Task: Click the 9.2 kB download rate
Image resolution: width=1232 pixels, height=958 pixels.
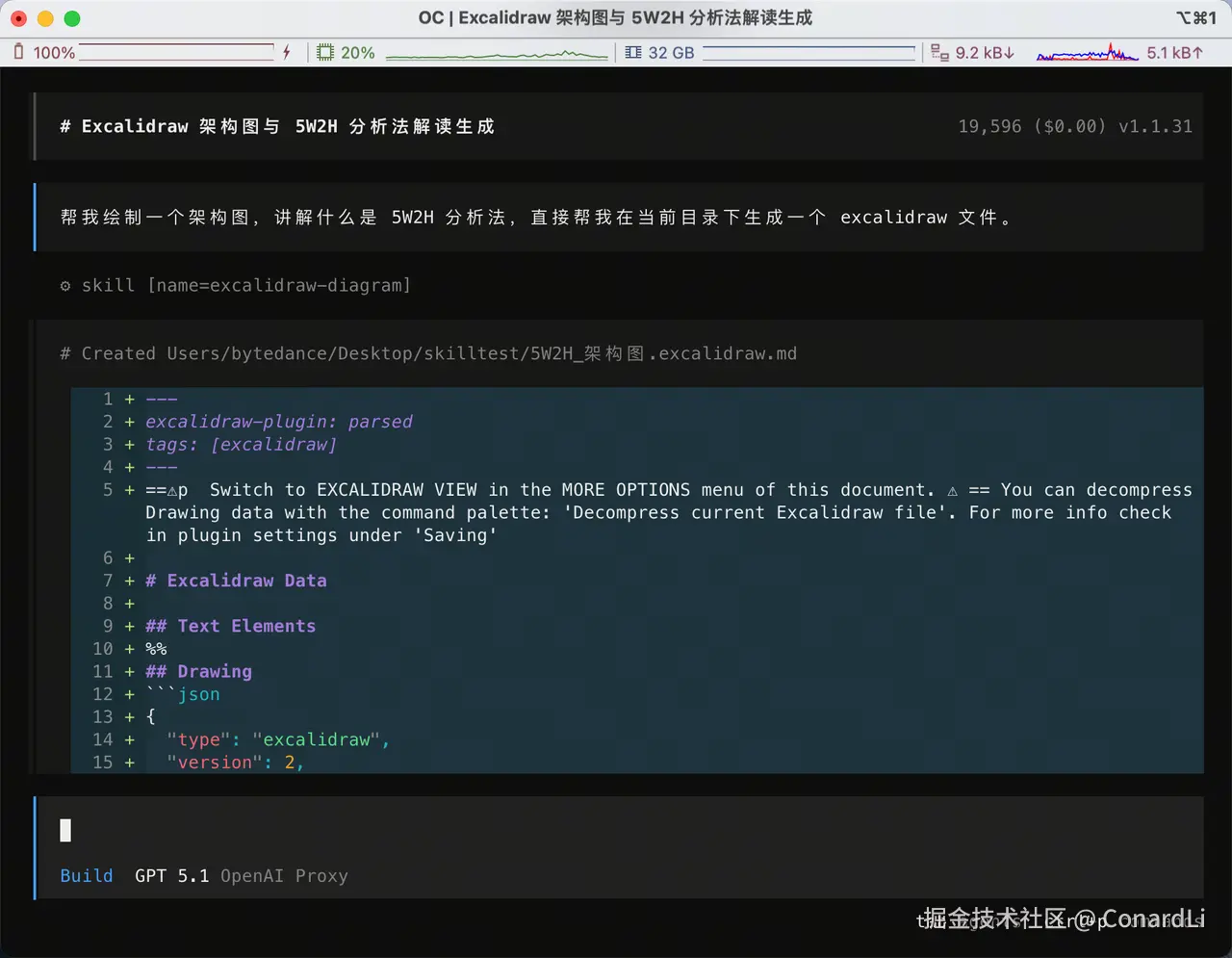Action: coord(985,52)
